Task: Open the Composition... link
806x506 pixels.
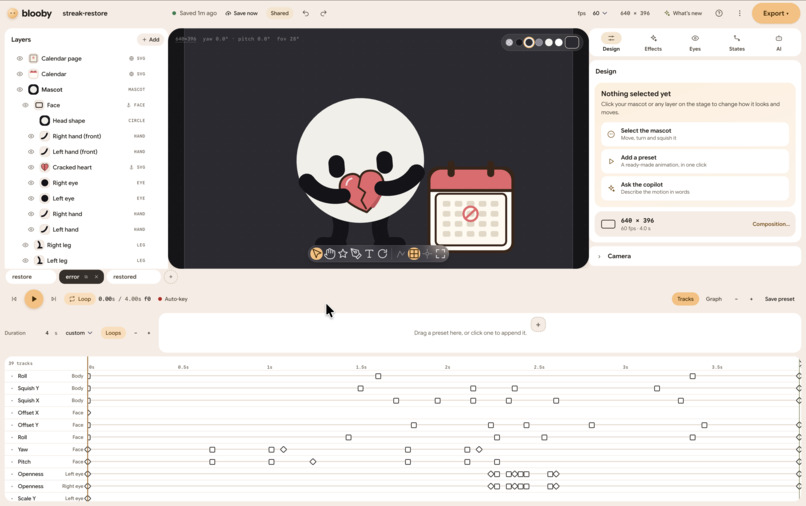Action: [x=771, y=224]
